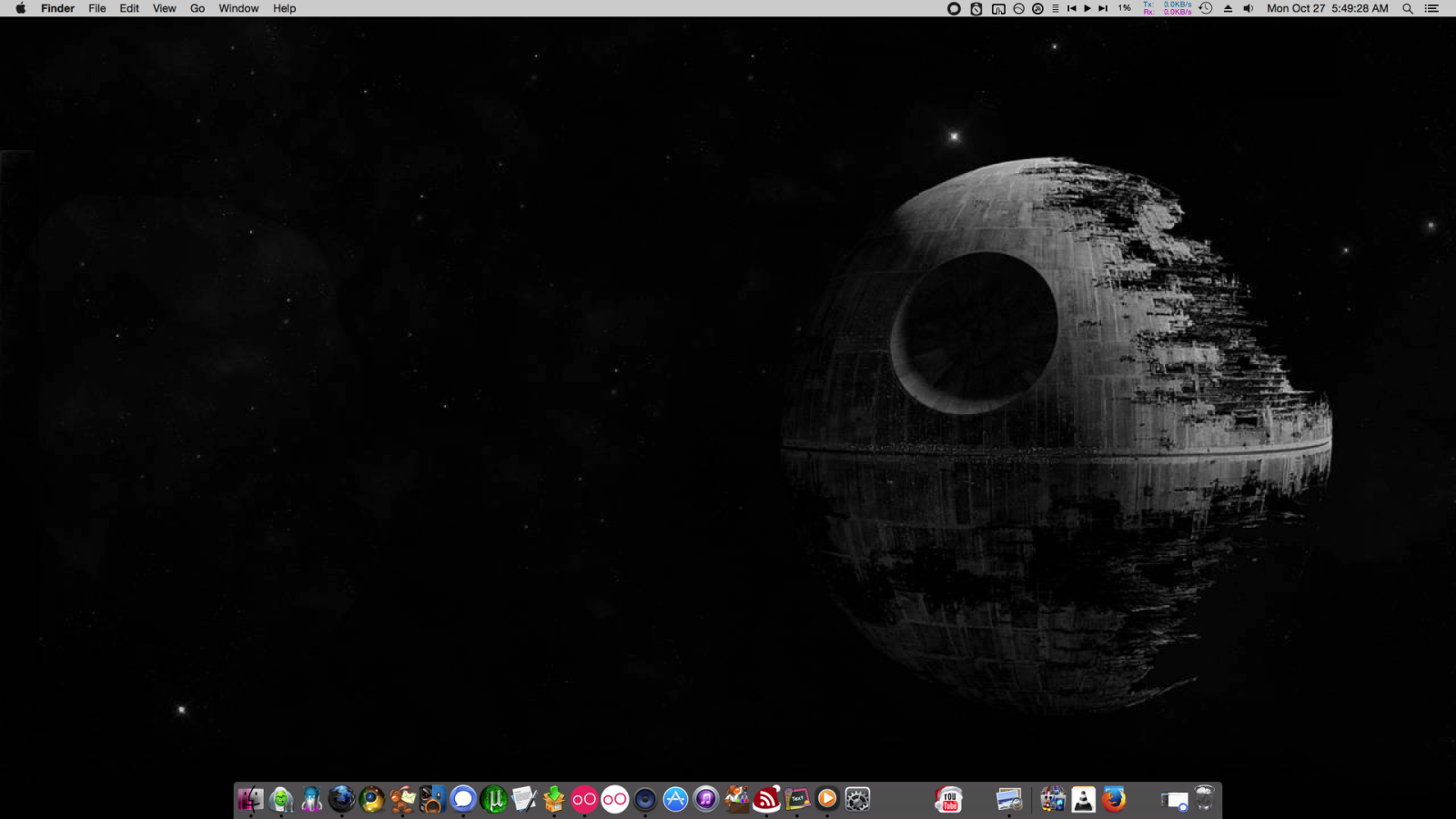Image resolution: width=1456 pixels, height=819 pixels.
Task: Open Time Machine menu bar icon
Action: (x=1206, y=8)
